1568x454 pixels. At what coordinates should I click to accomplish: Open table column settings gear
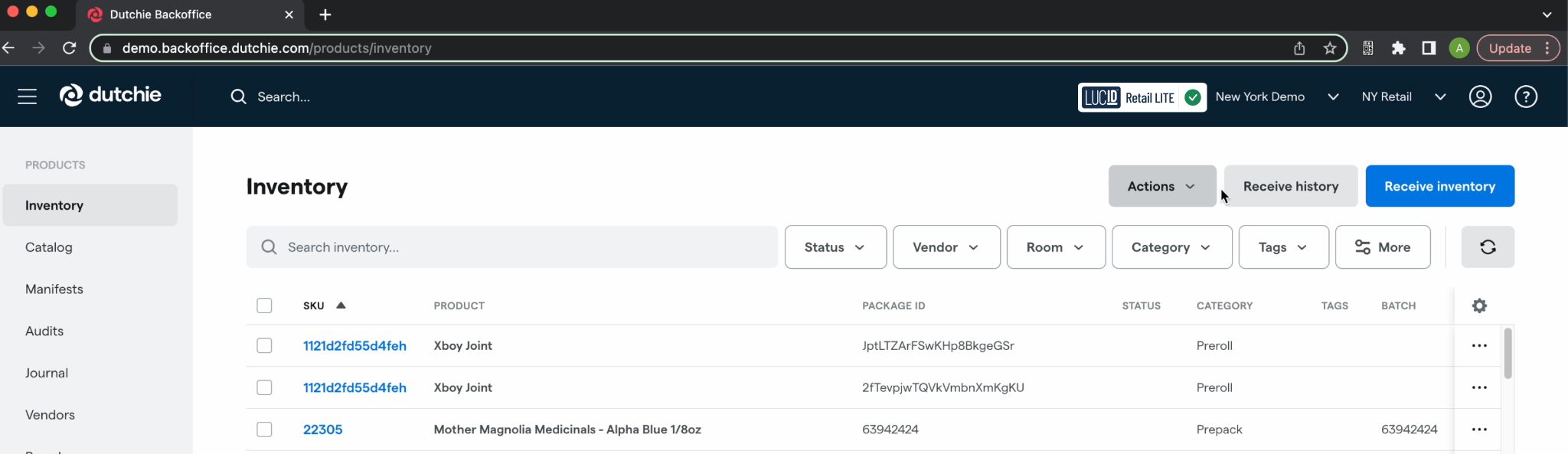[1479, 305]
